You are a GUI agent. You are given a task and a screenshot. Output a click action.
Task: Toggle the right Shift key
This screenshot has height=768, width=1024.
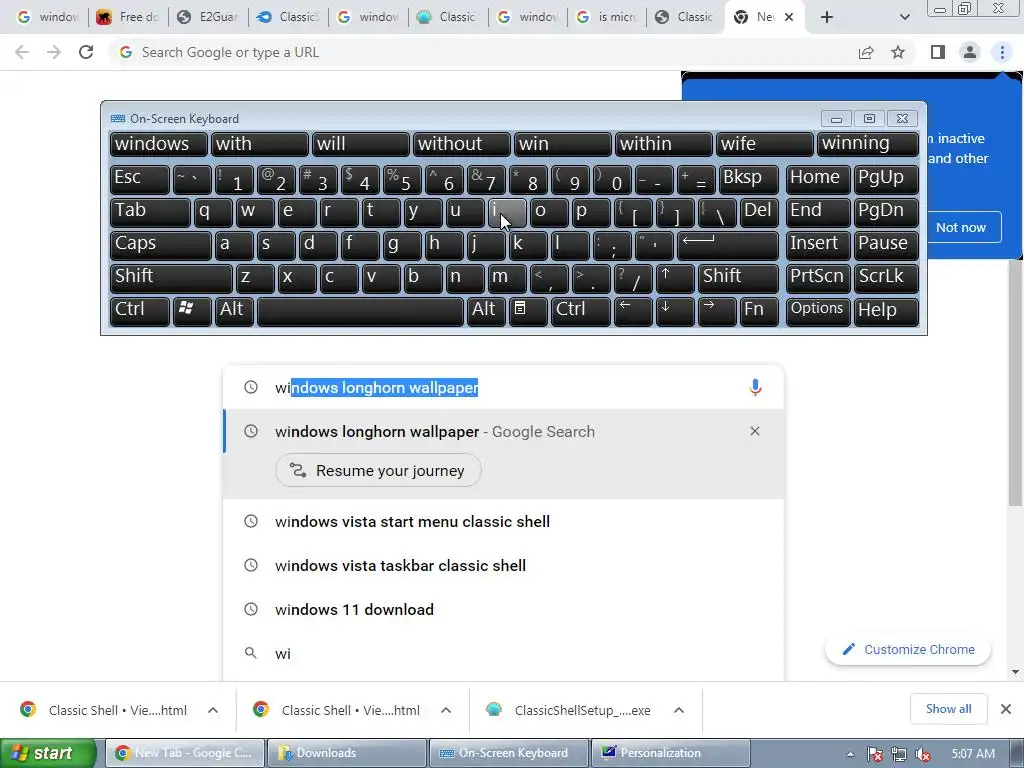(738, 278)
